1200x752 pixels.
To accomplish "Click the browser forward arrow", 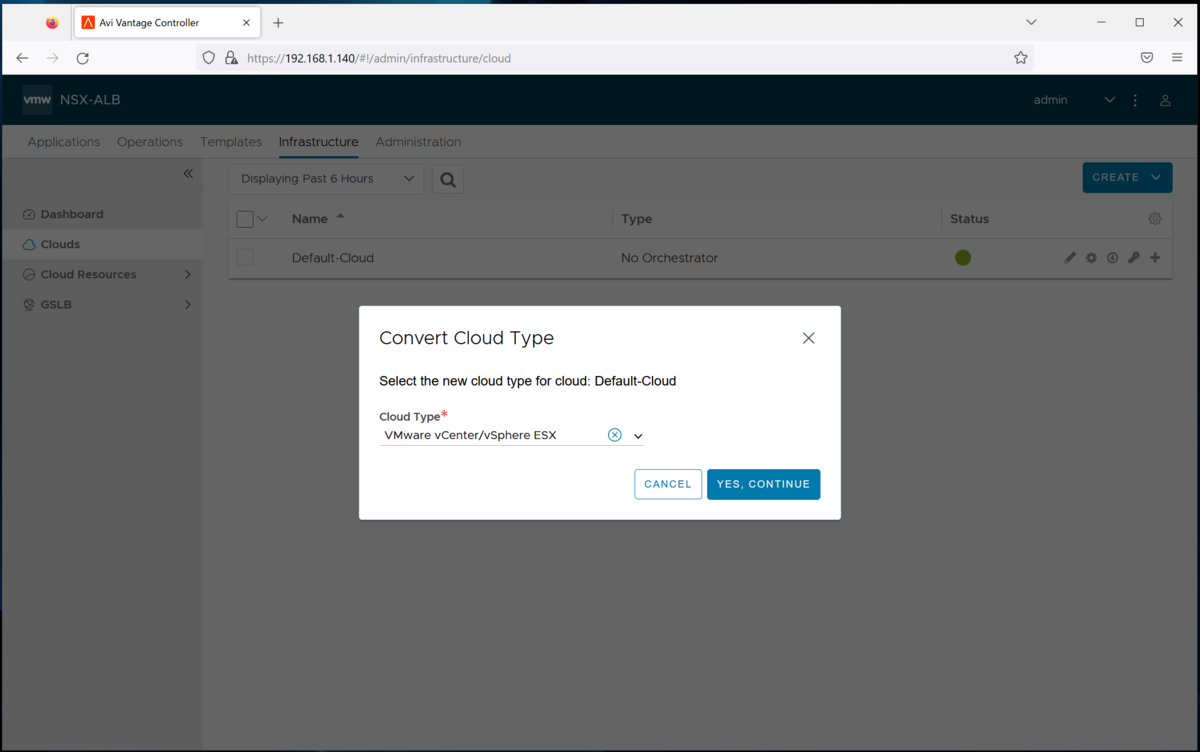I will click(52, 58).
